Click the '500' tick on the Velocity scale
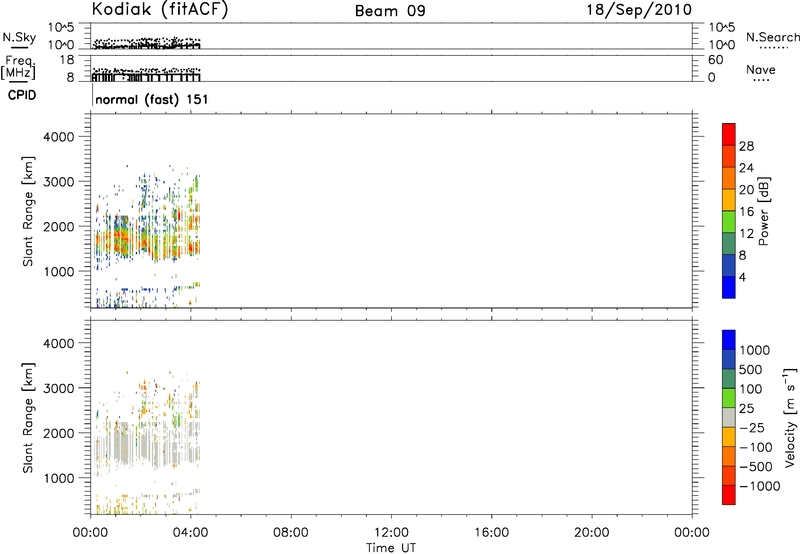The height and width of the screenshot is (554, 800). [x=750, y=370]
